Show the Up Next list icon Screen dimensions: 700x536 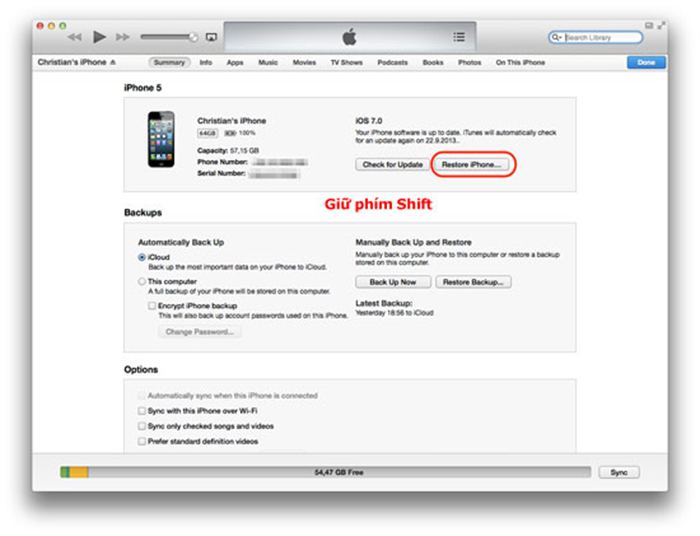(459, 37)
